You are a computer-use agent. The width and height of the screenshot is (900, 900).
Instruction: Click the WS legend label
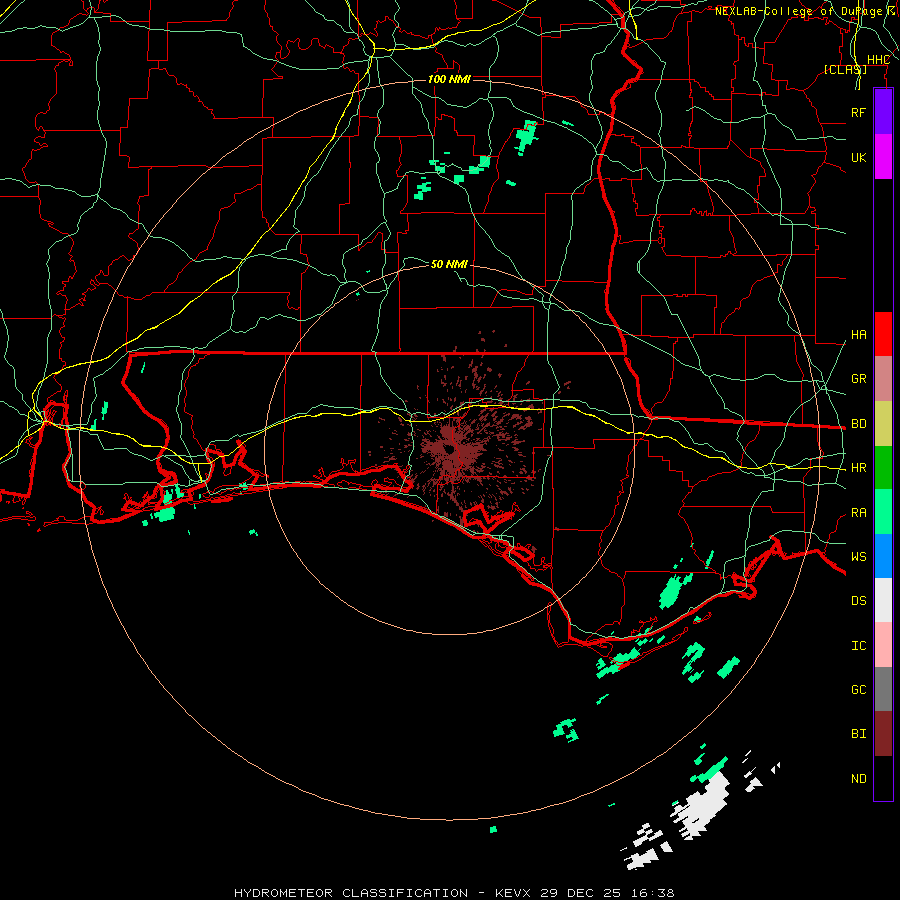click(858, 556)
